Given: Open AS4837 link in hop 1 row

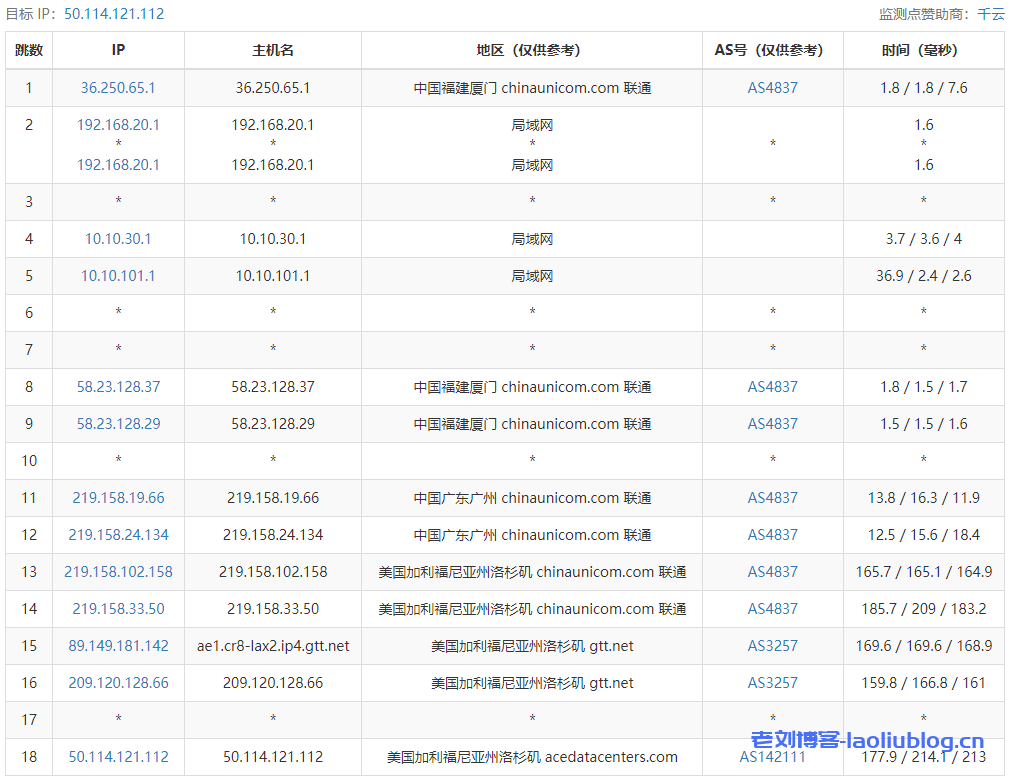Looking at the screenshot, I should click(772, 88).
